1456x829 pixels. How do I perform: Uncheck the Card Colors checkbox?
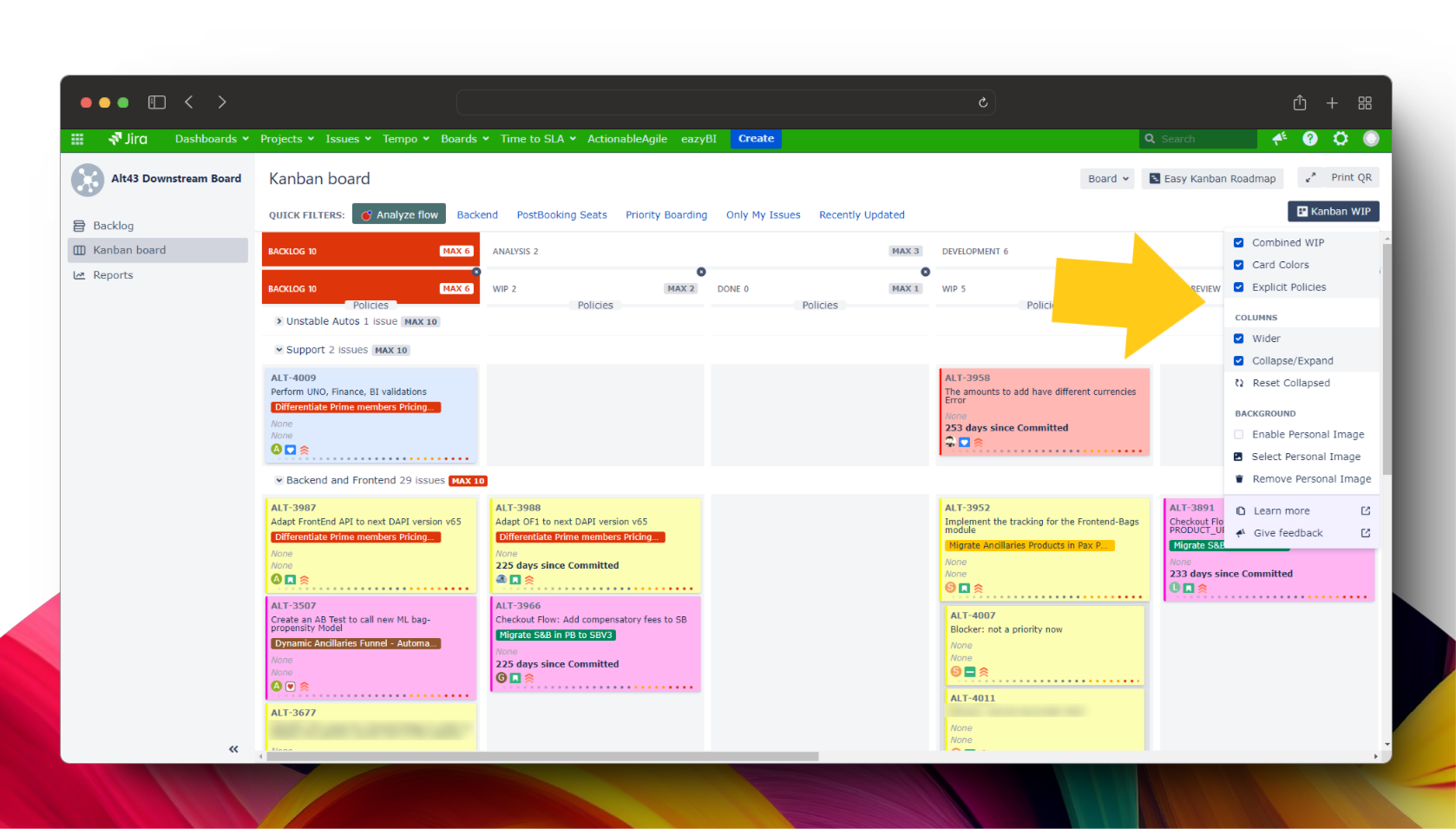[1239, 265]
